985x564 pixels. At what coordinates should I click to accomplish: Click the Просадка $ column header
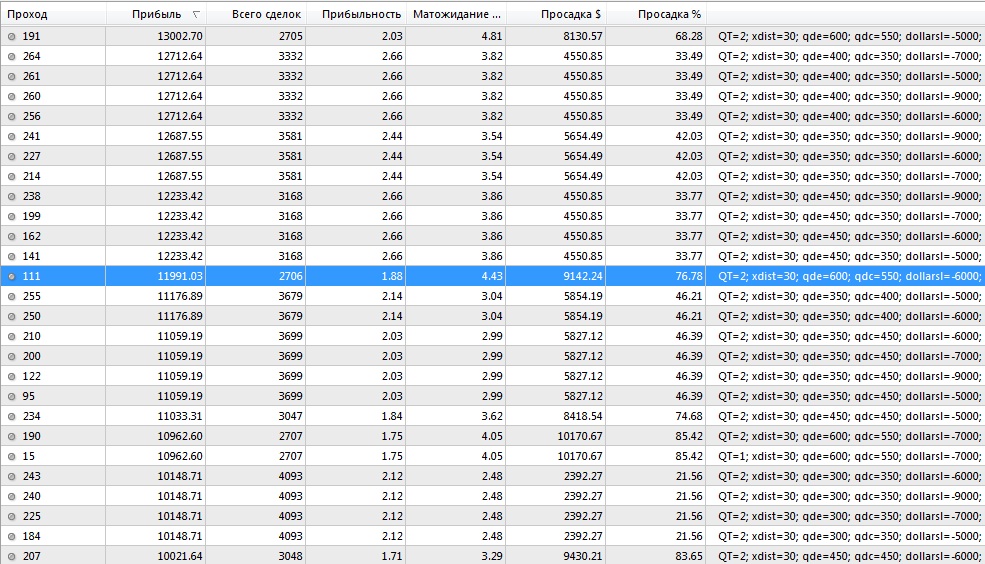click(556, 14)
